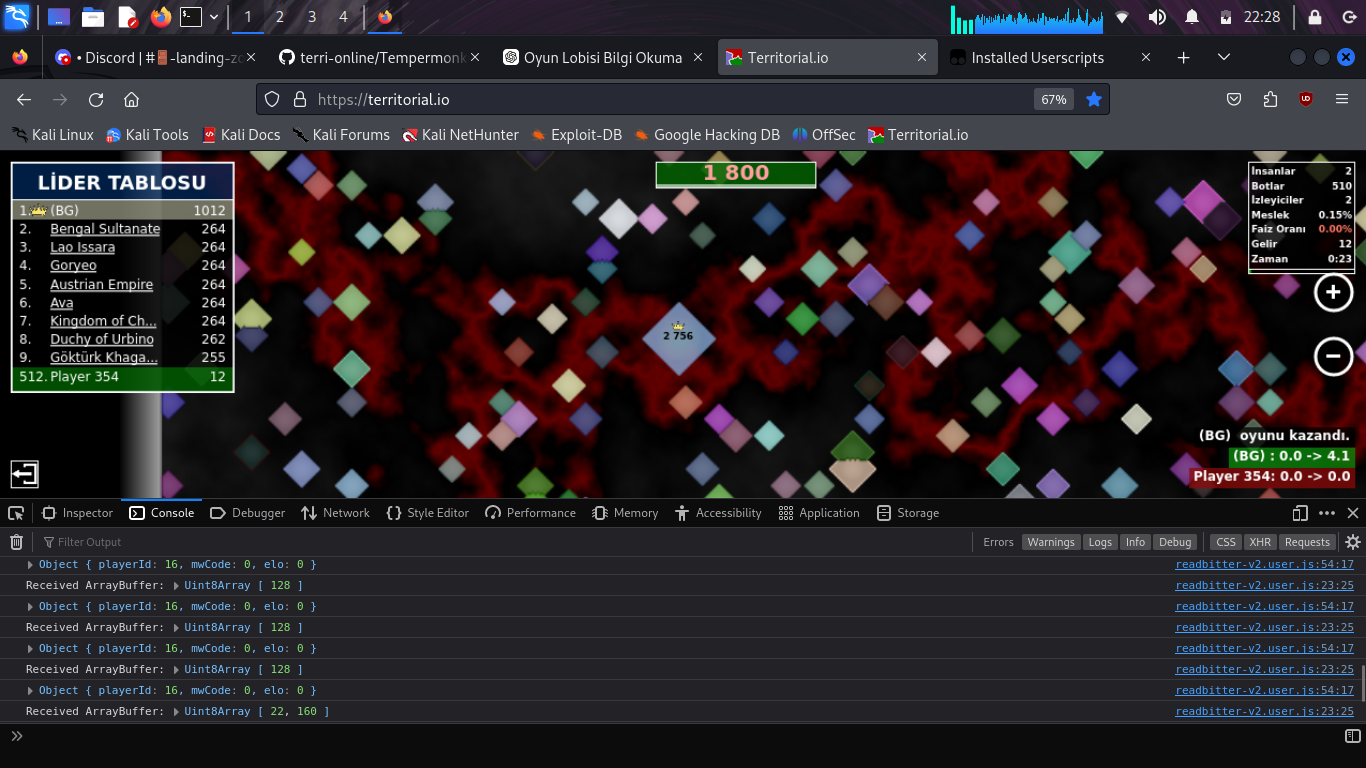
Task: Open console settings gear
Action: pos(1353,542)
